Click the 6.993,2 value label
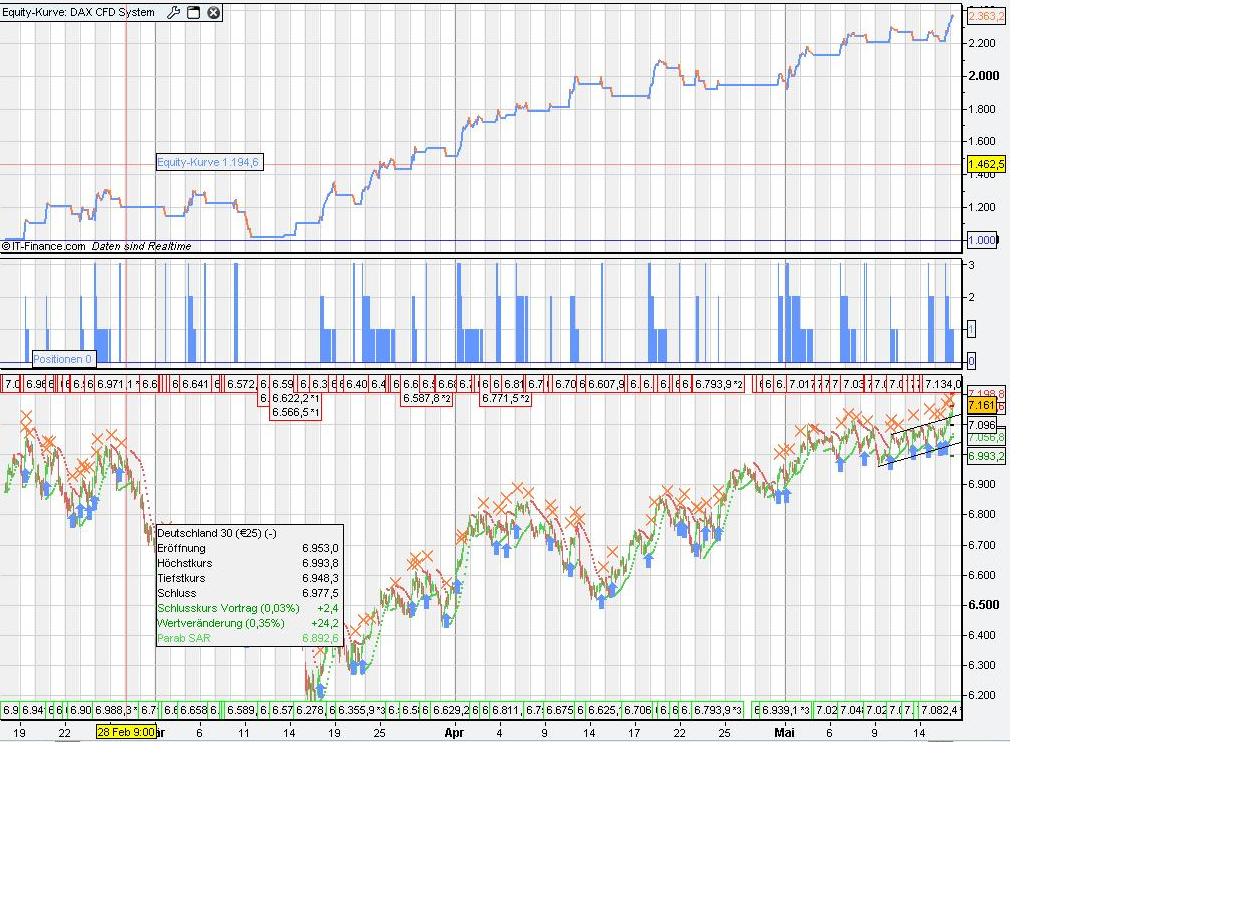The width and height of the screenshot is (1233, 916). [x=986, y=456]
